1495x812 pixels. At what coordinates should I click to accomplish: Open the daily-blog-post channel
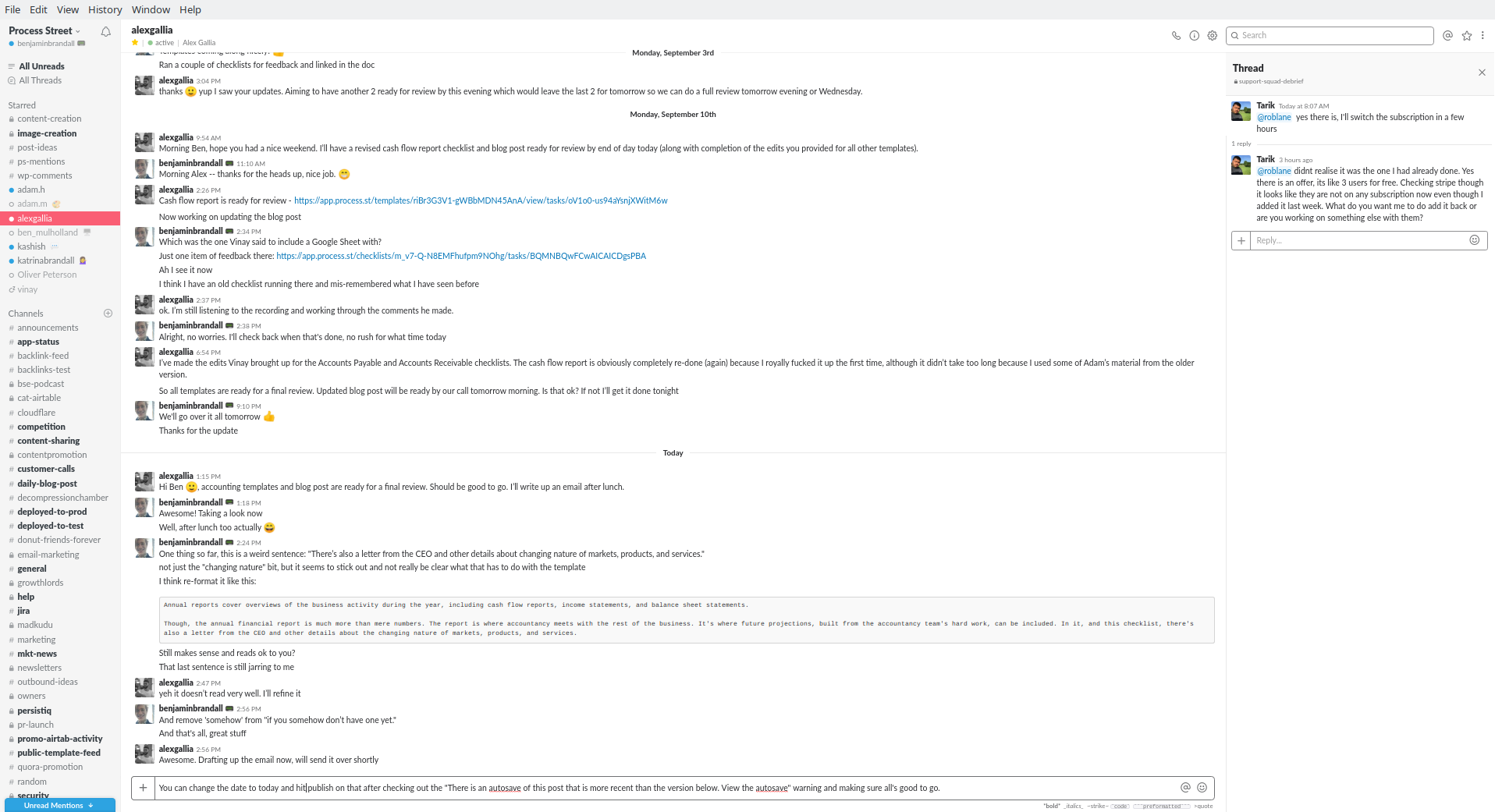pyautogui.click(x=47, y=484)
